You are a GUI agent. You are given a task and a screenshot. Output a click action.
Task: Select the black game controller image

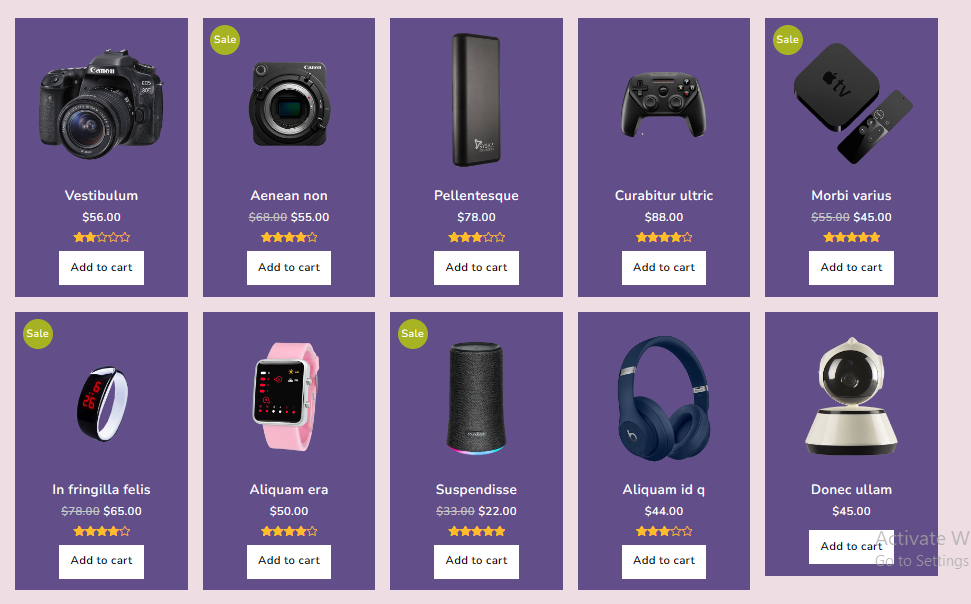pyautogui.click(x=663, y=104)
